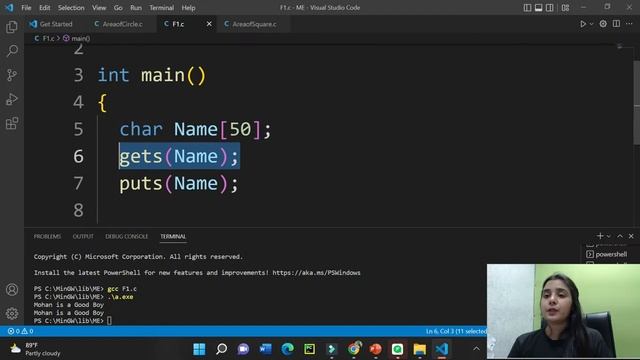Image resolution: width=640 pixels, height=360 pixels.
Task: Open the File menu
Action: tap(26, 8)
